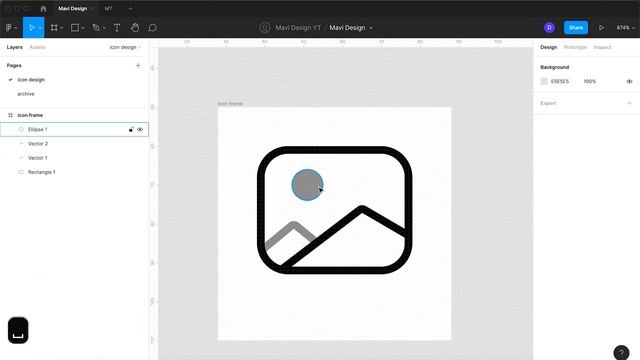The width and height of the screenshot is (640, 360).
Task: Click the Export section label
Action: [x=548, y=103]
